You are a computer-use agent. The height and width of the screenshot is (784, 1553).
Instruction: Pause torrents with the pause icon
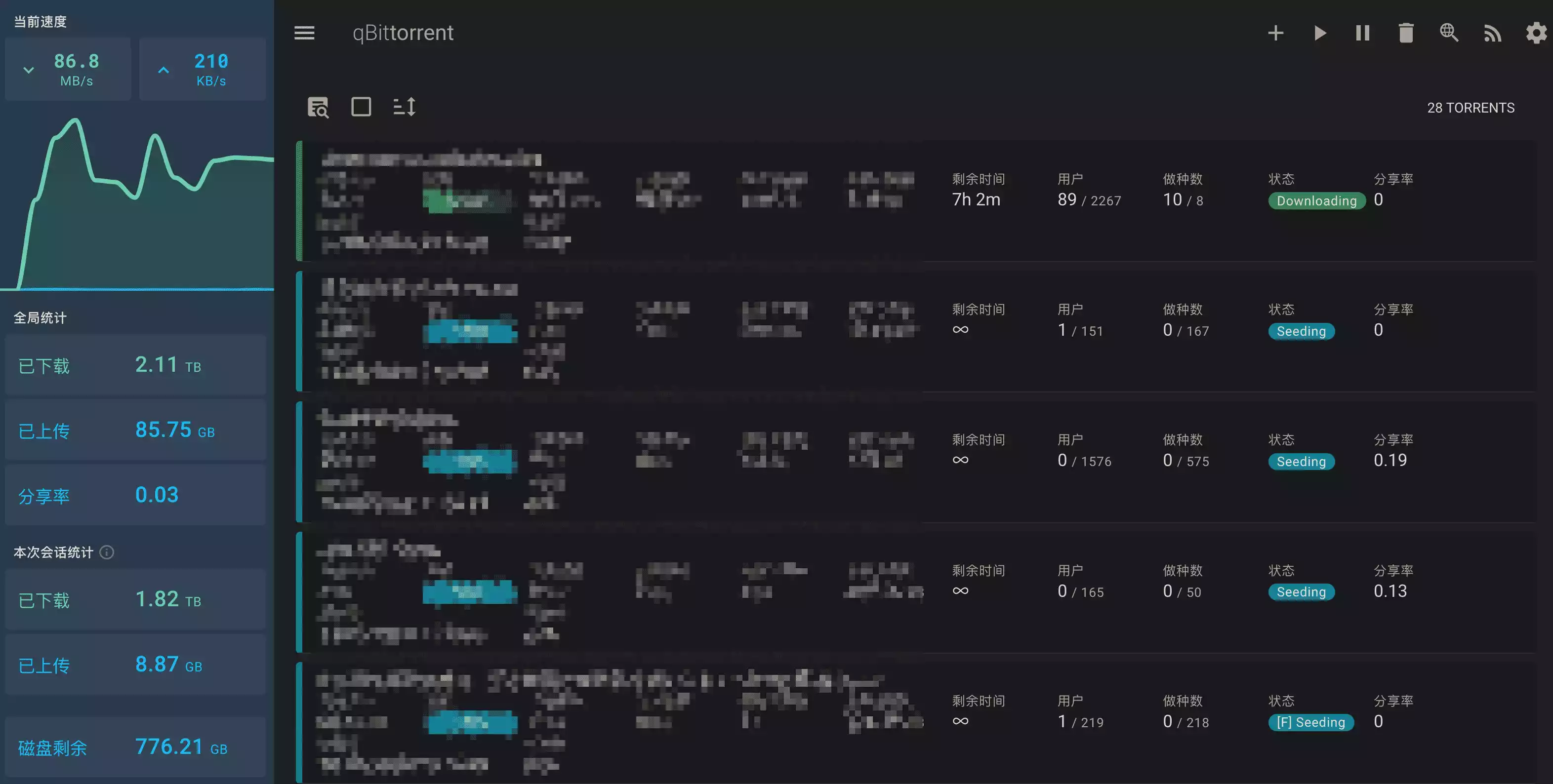click(1362, 33)
